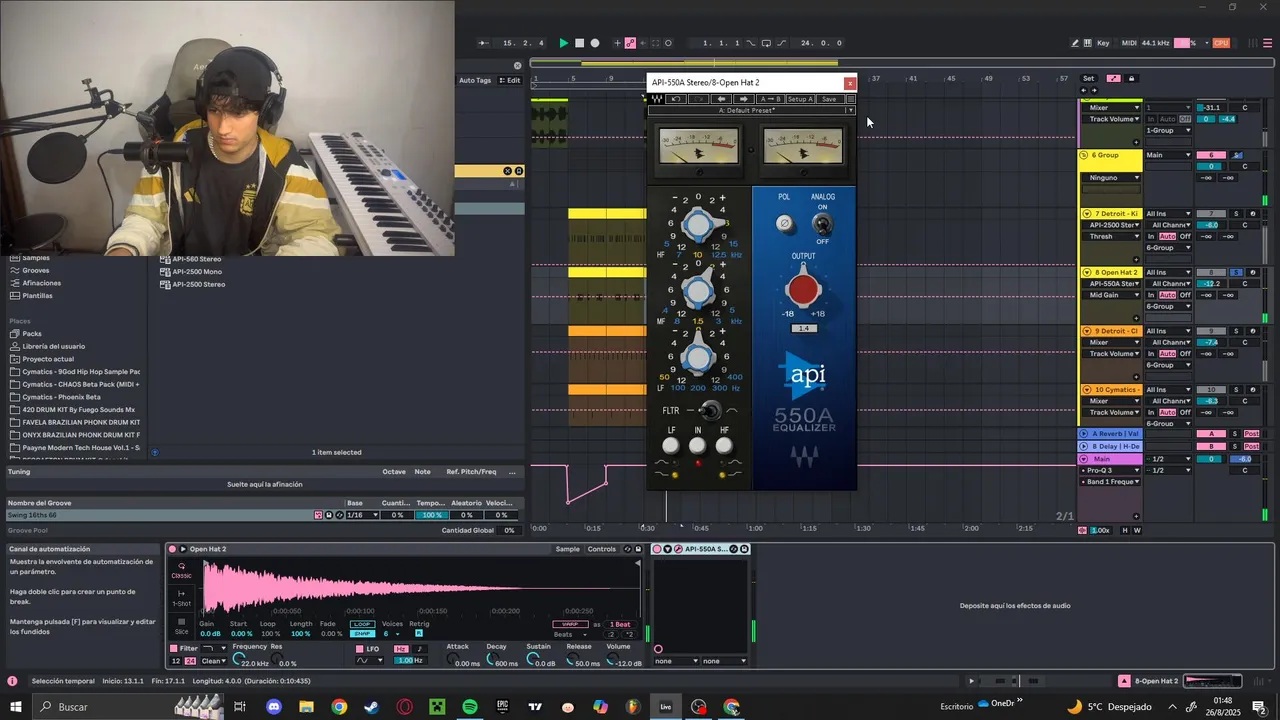Screen dimensions: 1280x720
Task: Switch on MIDI Map Mode
Action: (1129, 43)
